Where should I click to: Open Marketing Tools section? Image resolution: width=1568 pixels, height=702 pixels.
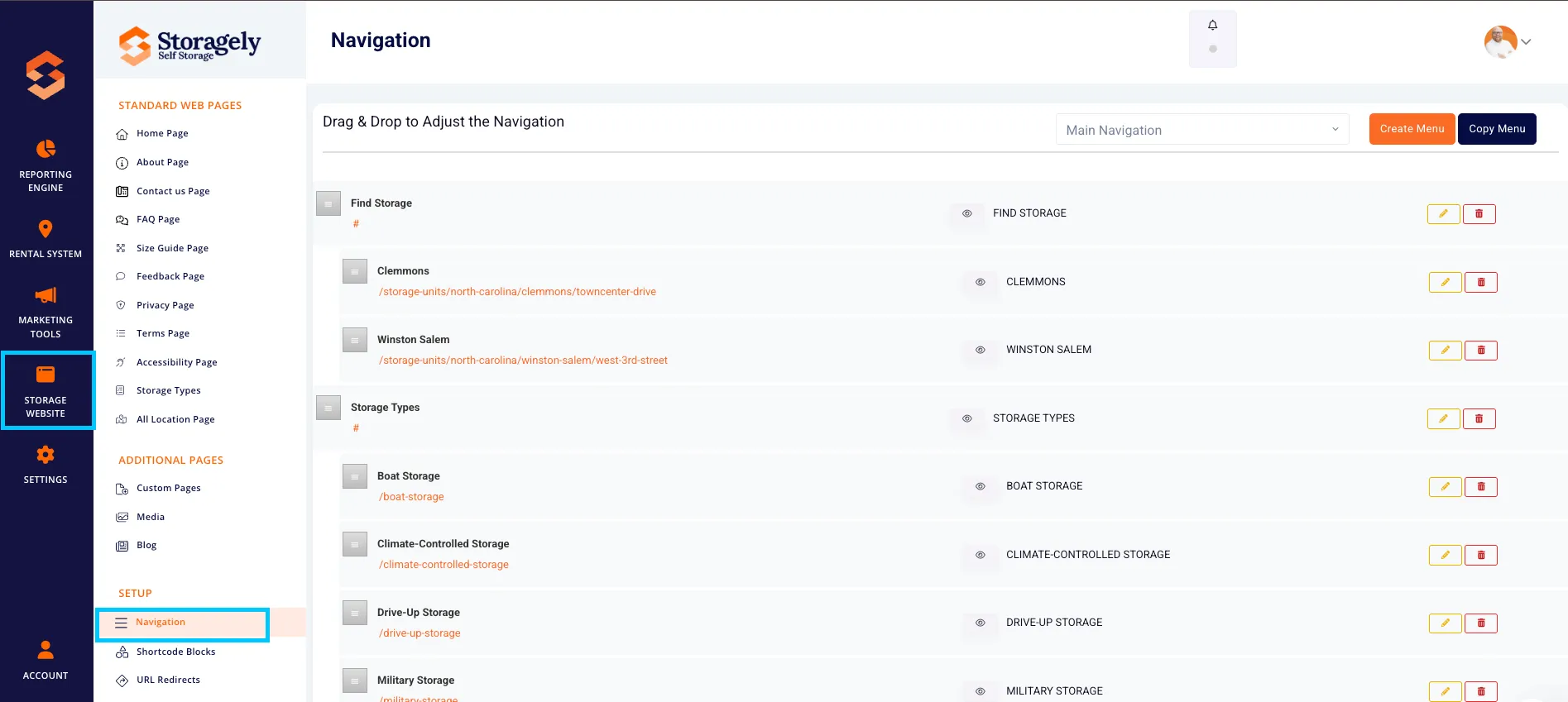point(46,313)
